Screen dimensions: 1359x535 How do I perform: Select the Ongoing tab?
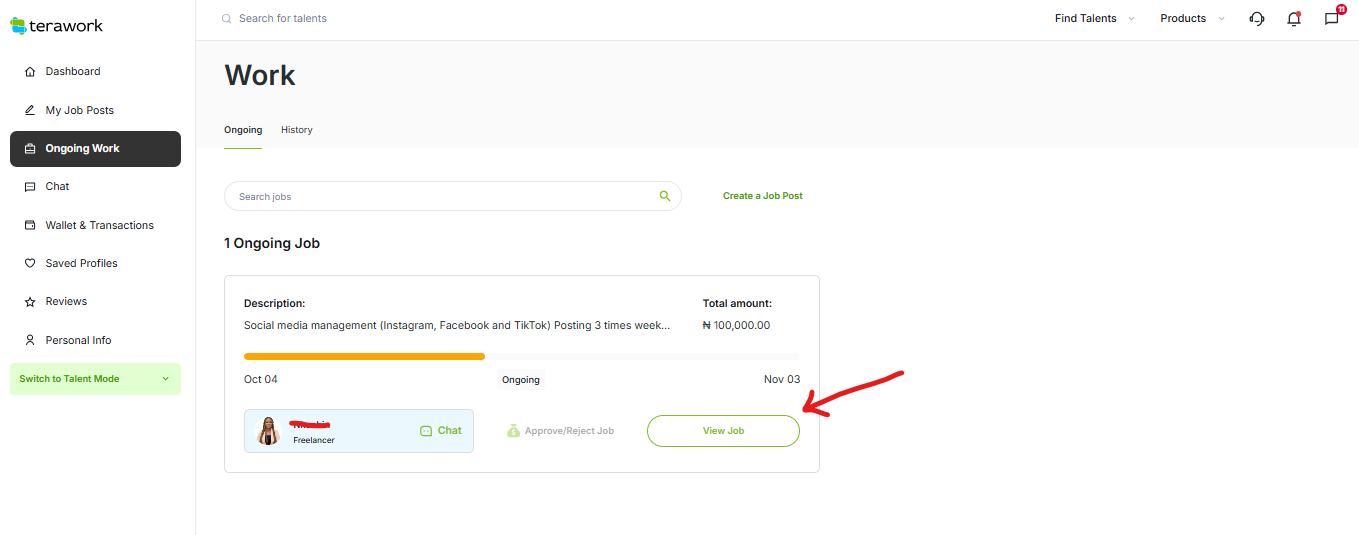[243, 130]
